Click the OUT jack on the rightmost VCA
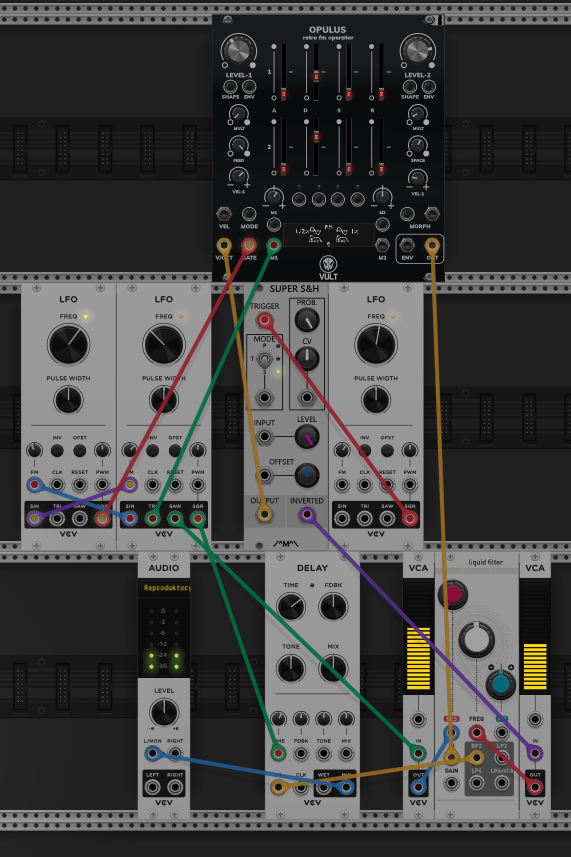The height and width of the screenshot is (857, 571). click(535, 787)
